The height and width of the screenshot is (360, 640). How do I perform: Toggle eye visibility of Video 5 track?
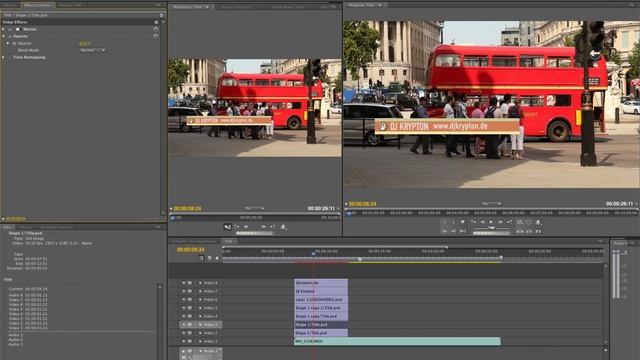pos(184,308)
